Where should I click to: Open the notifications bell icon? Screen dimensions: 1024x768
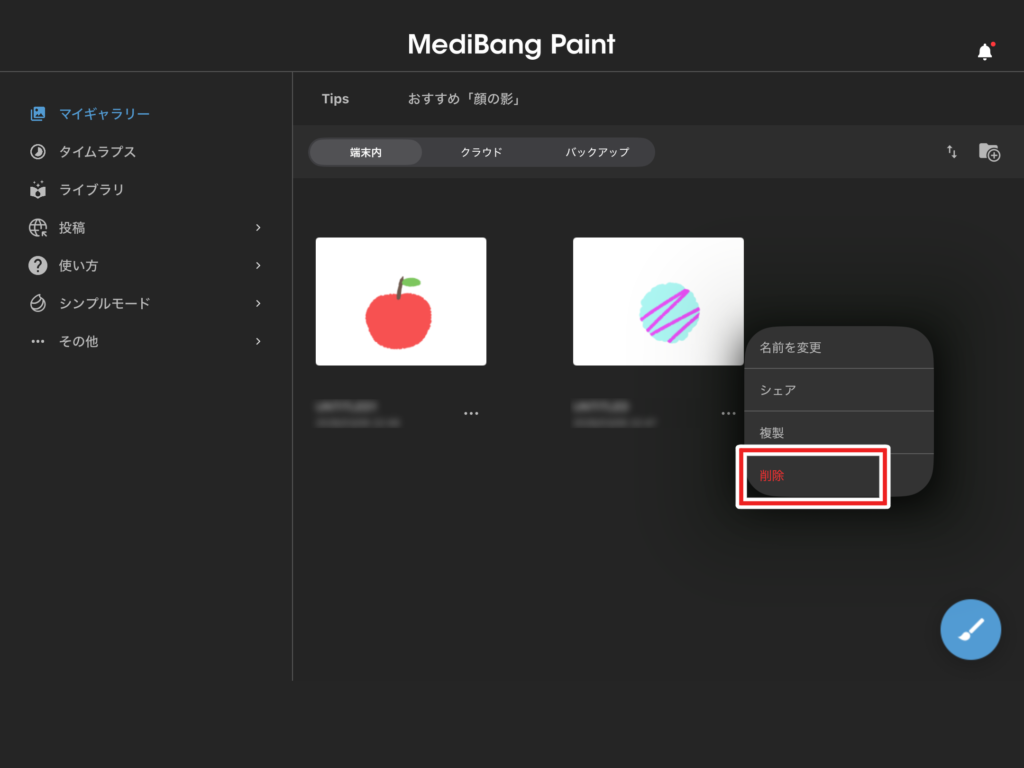pyautogui.click(x=985, y=52)
